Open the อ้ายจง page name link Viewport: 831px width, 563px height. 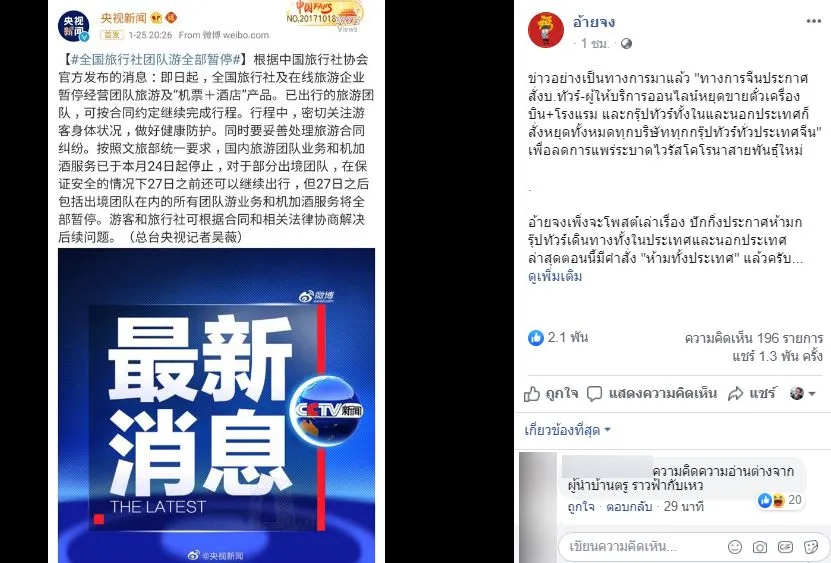(594, 22)
